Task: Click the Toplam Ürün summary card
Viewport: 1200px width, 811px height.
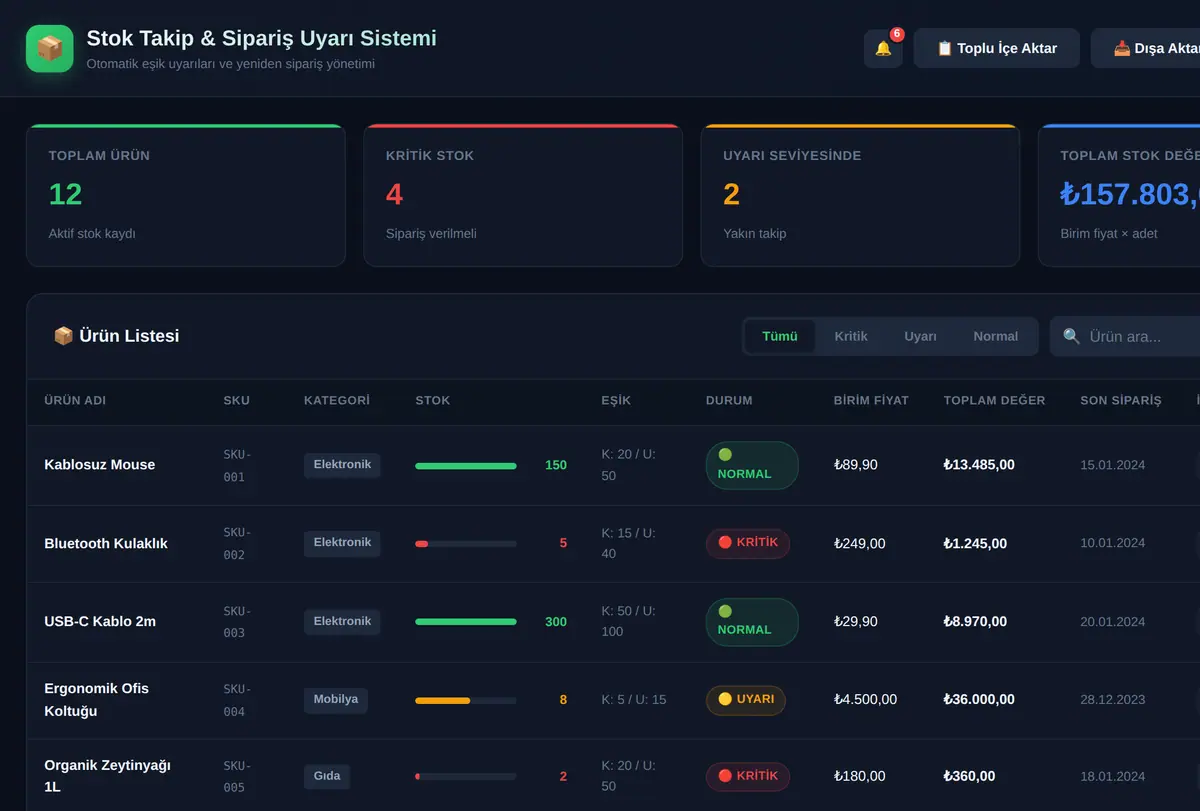Action: point(186,195)
